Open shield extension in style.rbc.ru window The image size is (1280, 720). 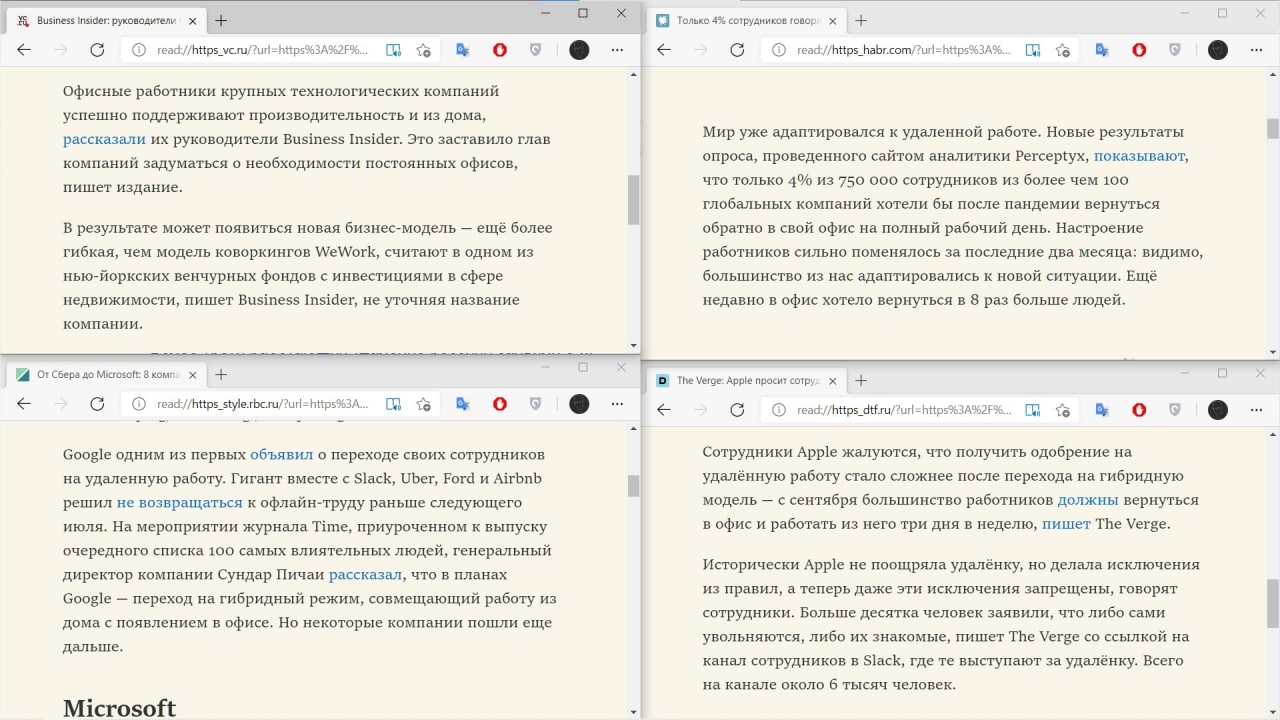point(536,404)
